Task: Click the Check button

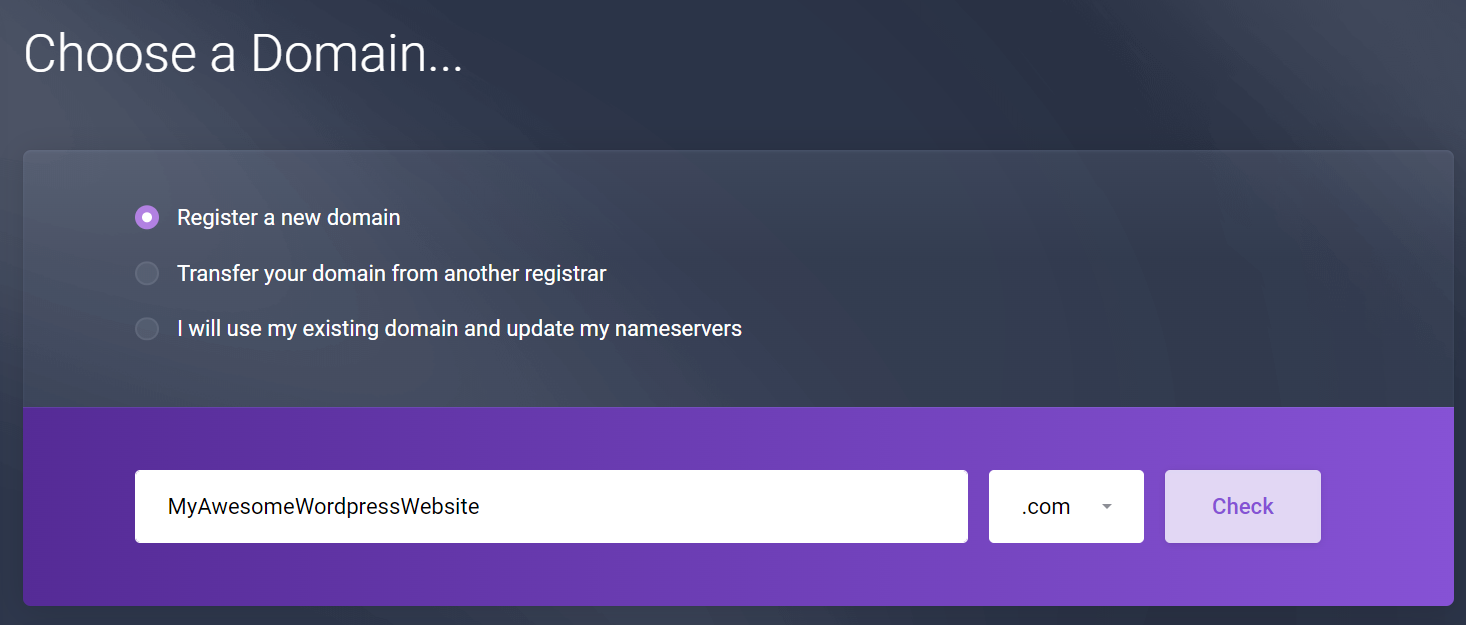Action: [x=1242, y=506]
